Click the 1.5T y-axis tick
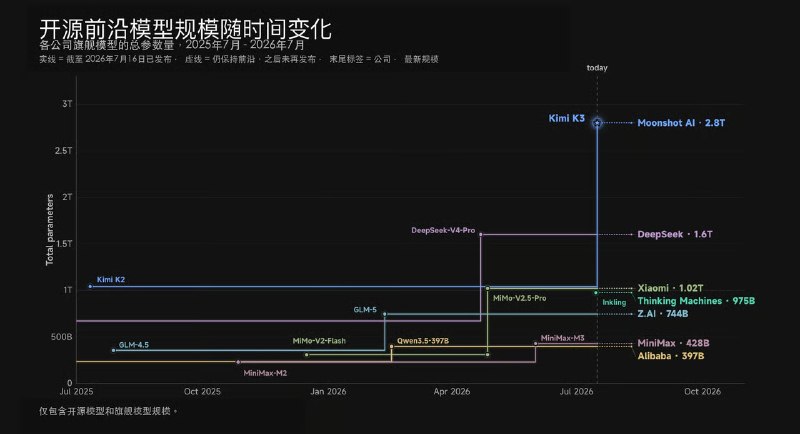The width and height of the screenshot is (800, 434). (64, 244)
